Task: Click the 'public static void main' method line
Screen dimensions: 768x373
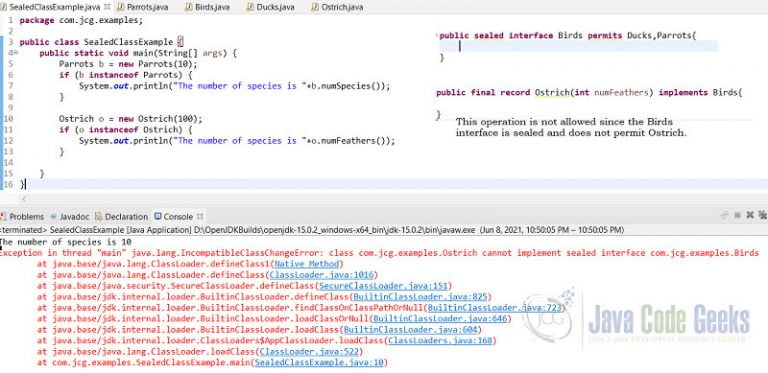Action: click(x=138, y=53)
